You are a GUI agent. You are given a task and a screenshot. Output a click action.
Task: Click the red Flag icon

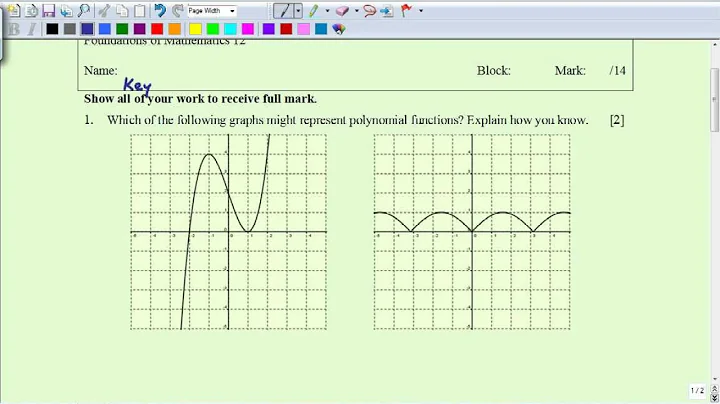click(406, 11)
